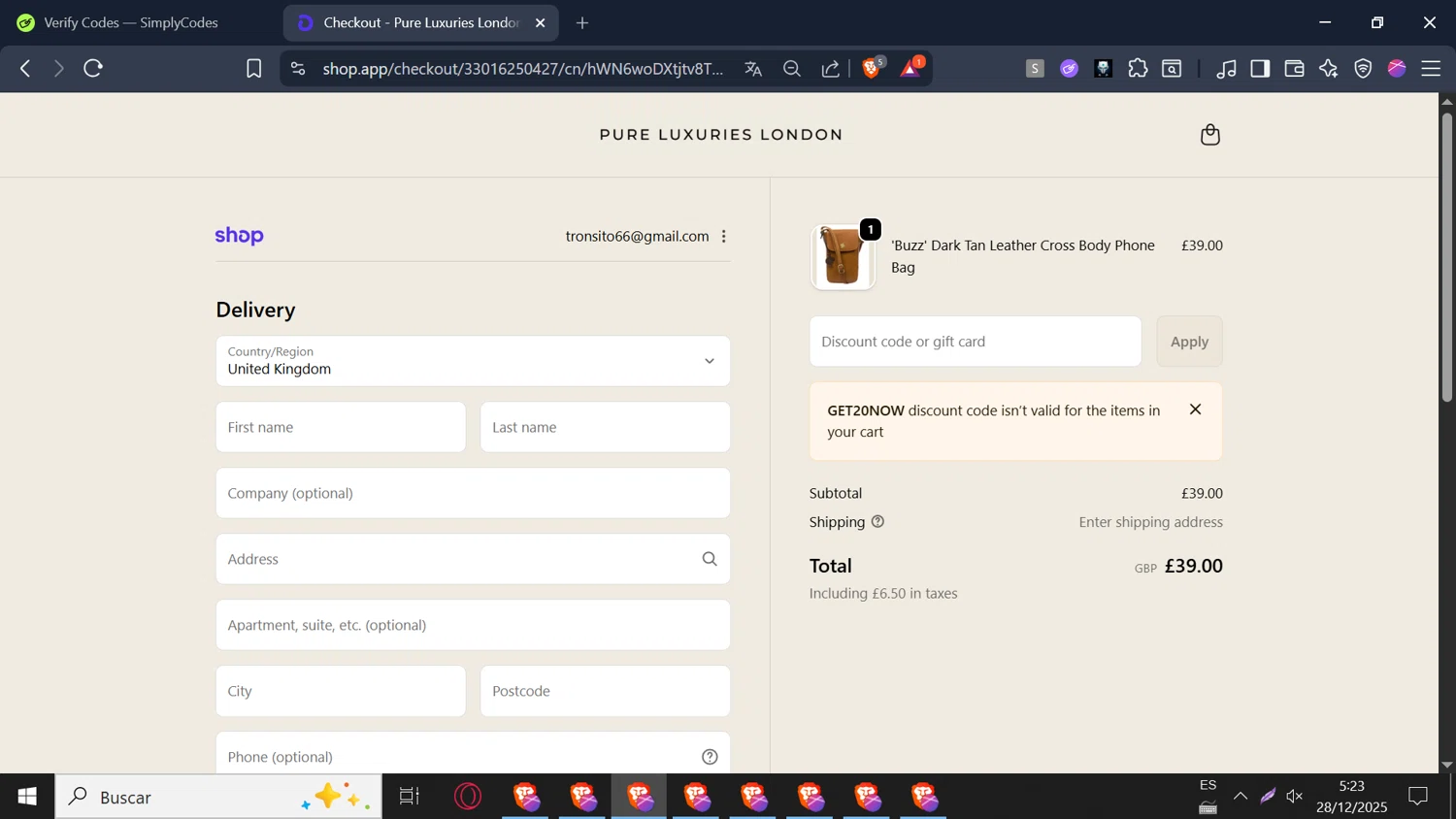Click the Windows Buscar search box

[x=218, y=797]
